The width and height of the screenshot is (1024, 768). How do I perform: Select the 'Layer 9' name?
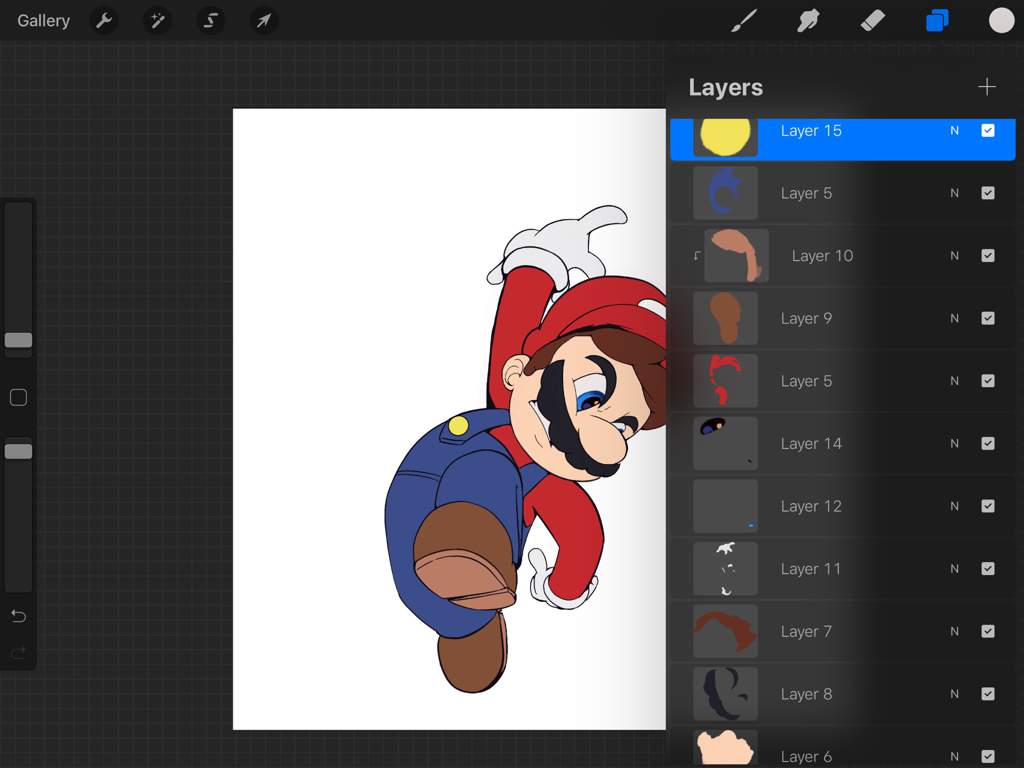(807, 319)
